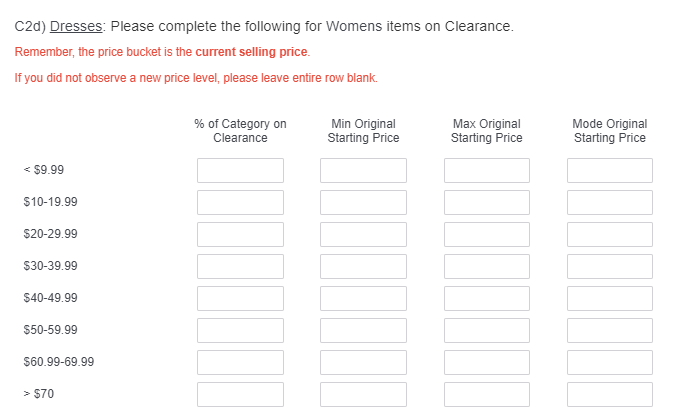694x417 pixels.
Task: Select Max Original Price field for > $70
Action: pyautogui.click(x=486, y=394)
